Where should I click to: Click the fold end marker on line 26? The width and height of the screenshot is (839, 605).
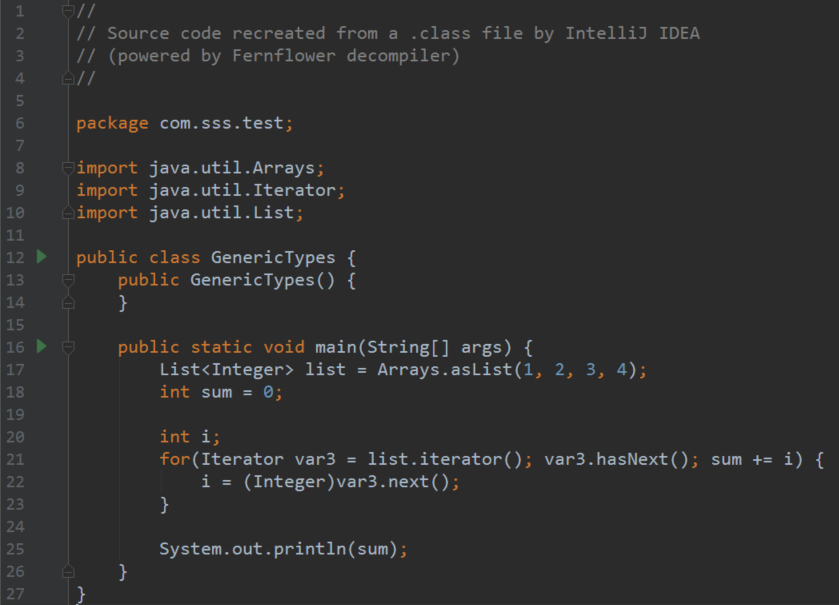click(68, 572)
